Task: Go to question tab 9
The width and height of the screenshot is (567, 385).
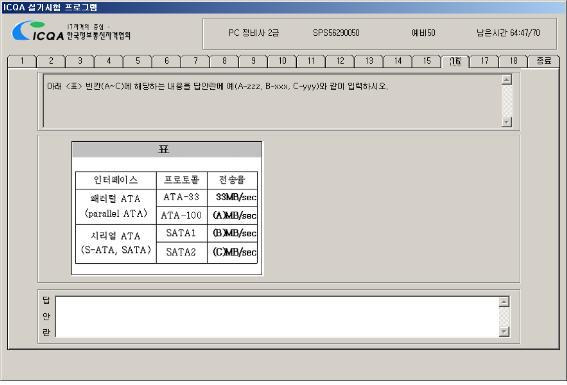Action: (253, 61)
